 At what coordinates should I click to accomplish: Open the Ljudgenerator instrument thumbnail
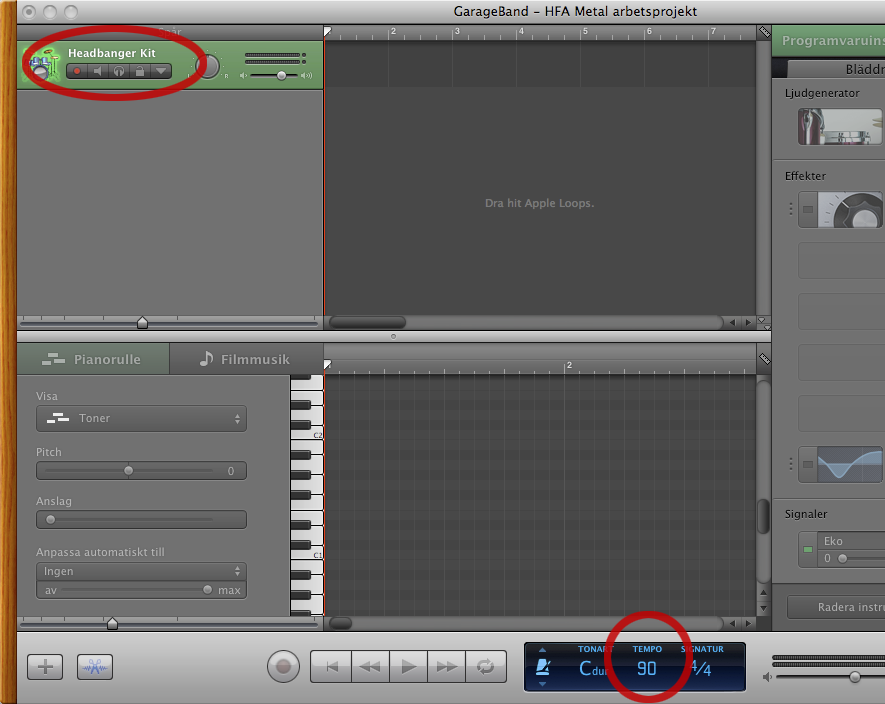(840, 126)
